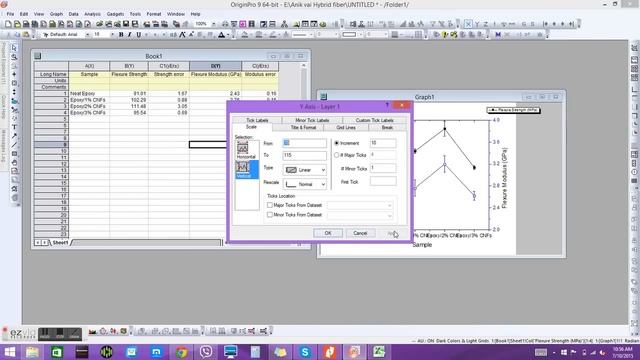Click the First Tick input field
This screenshot has width=640, height=360.
click(383, 181)
